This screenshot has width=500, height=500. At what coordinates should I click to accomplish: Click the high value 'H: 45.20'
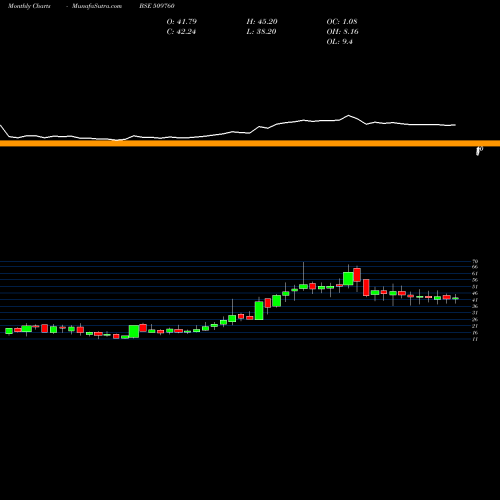[x=262, y=22]
